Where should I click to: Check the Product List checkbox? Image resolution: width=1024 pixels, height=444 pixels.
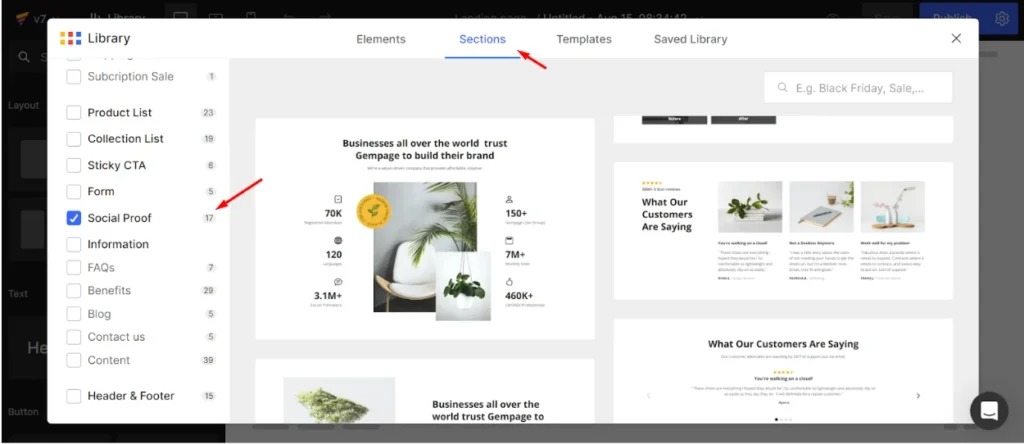(74, 112)
